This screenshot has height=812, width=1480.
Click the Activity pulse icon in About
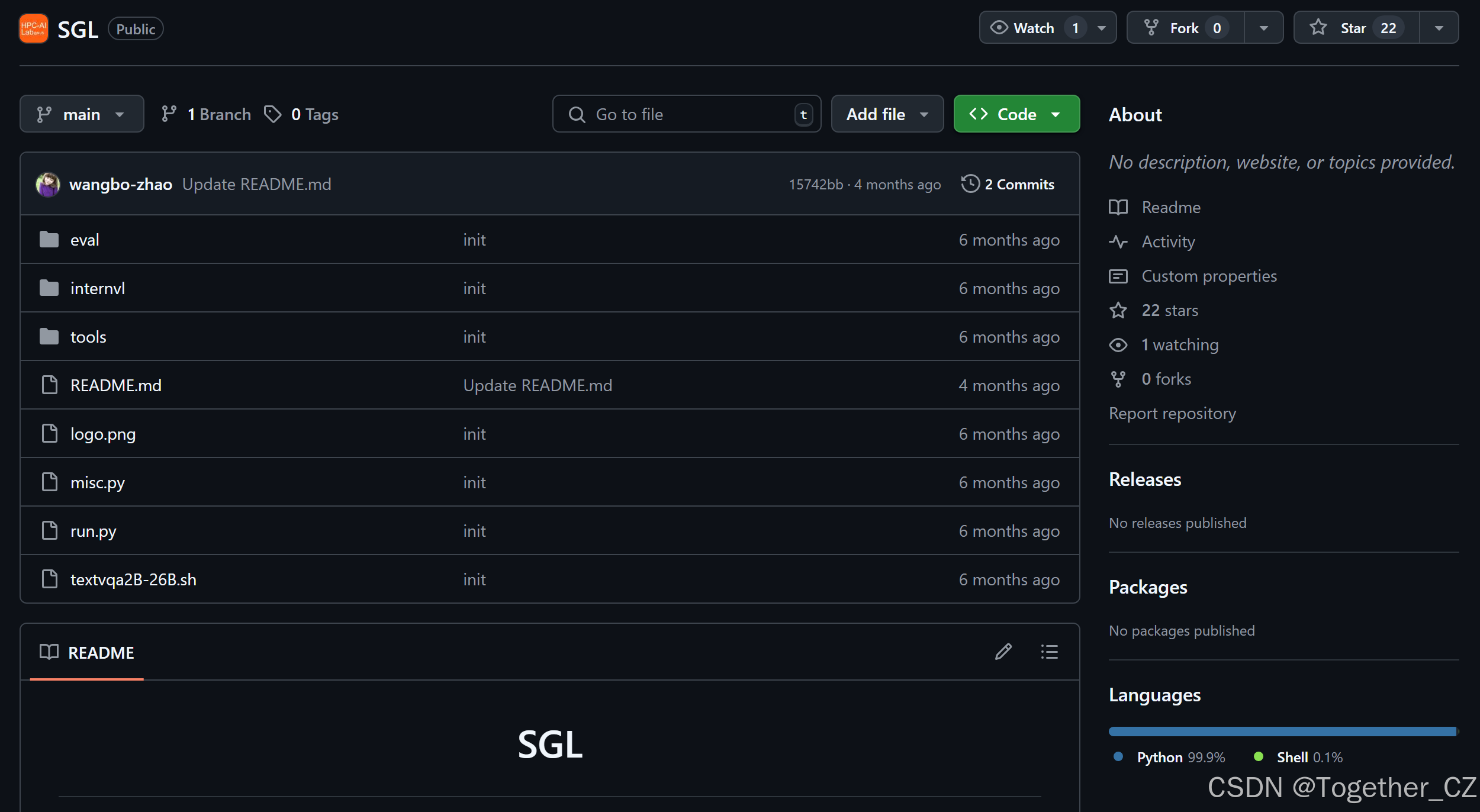[1118, 241]
